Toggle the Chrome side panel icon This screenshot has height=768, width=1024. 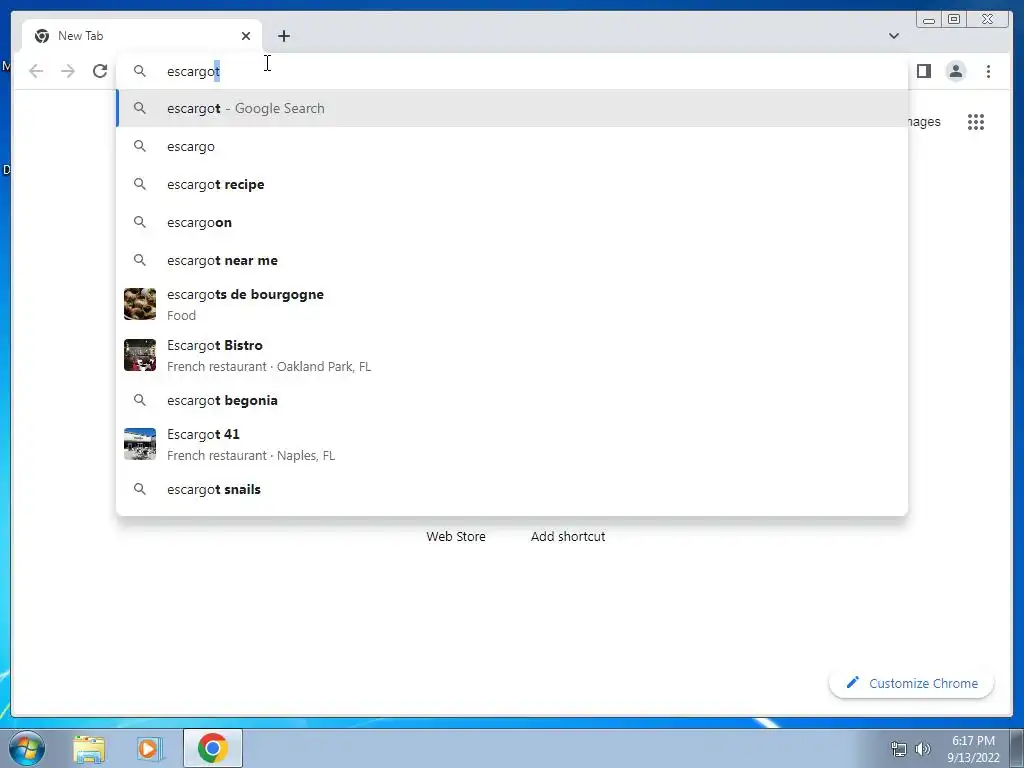[x=923, y=71]
